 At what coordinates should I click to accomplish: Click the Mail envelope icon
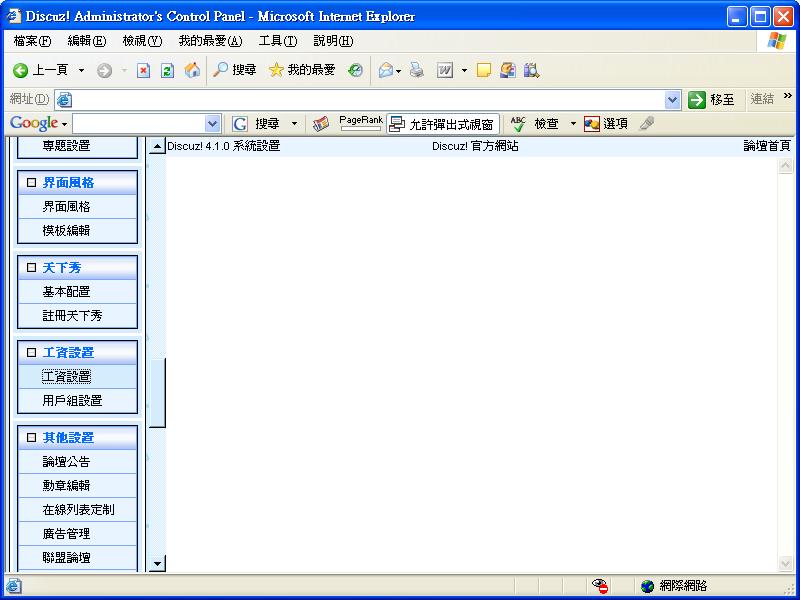(x=386, y=70)
